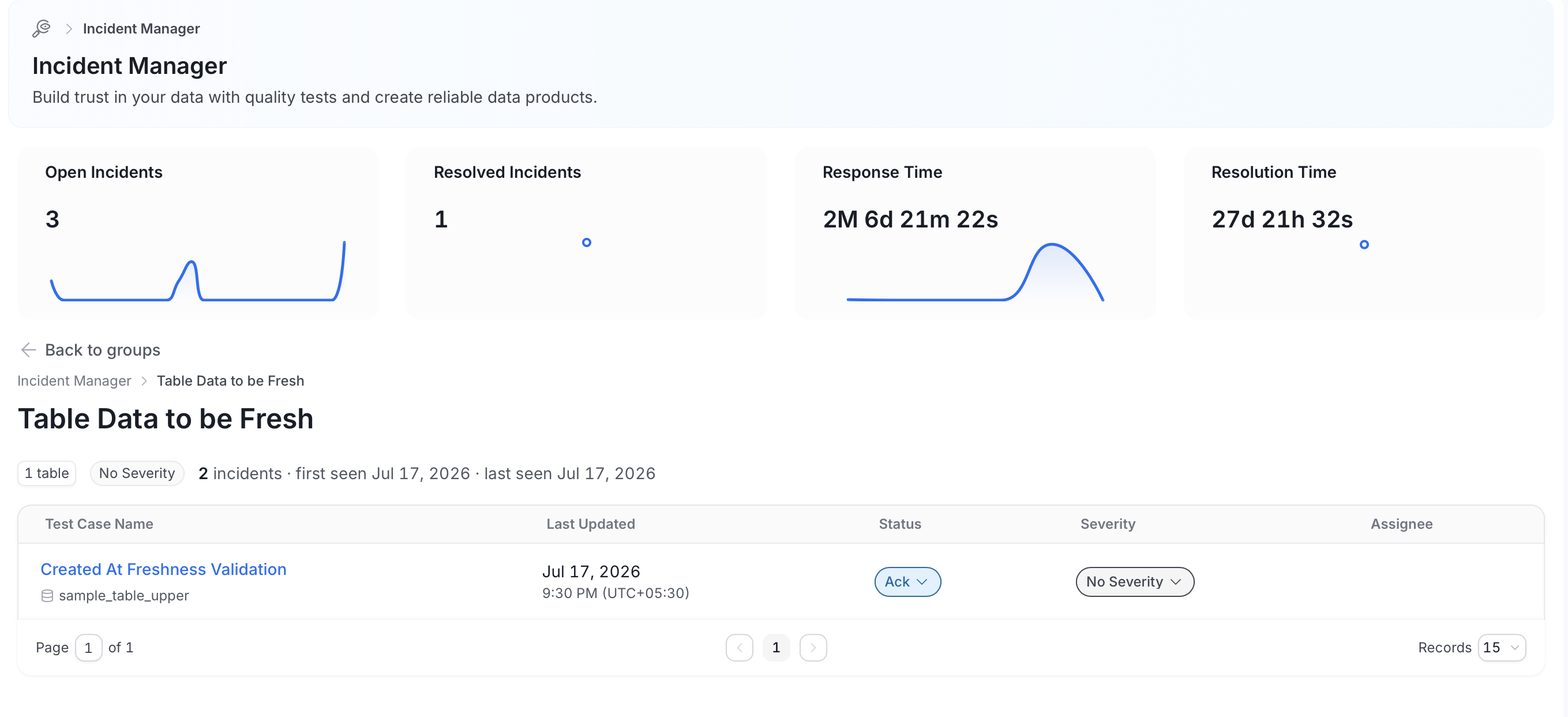
Task: Click the No Severity tag under the title
Action: point(136,473)
